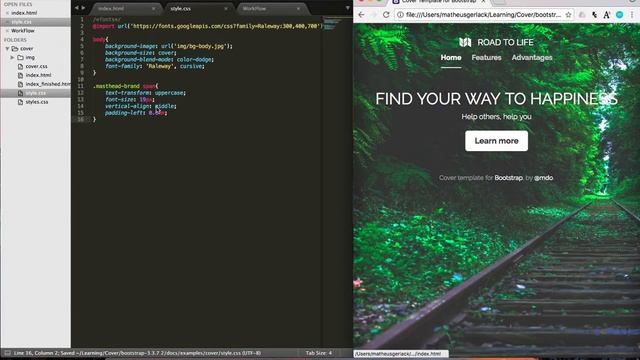The width and height of the screenshot is (640, 360).
Task: Bookmark this page with the star icon
Action: pyautogui.click(x=568, y=15)
